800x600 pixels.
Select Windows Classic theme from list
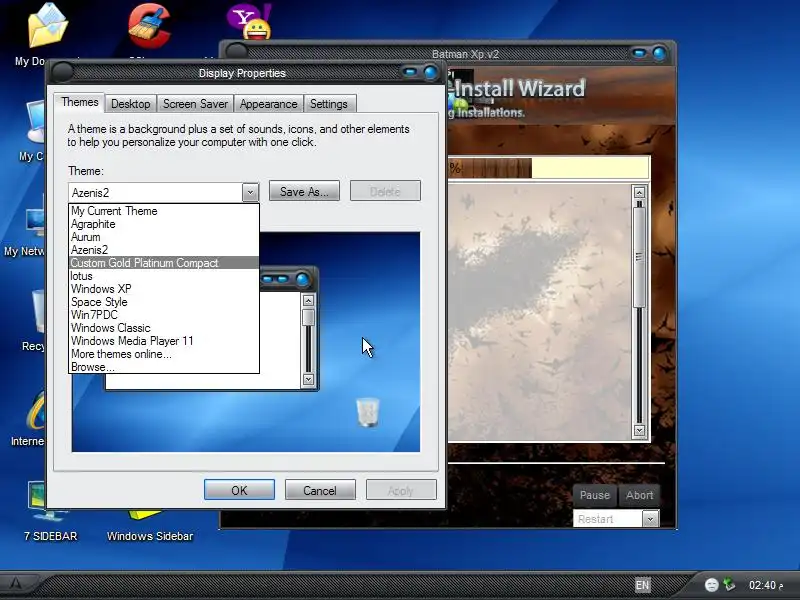[x=164, y=328]
